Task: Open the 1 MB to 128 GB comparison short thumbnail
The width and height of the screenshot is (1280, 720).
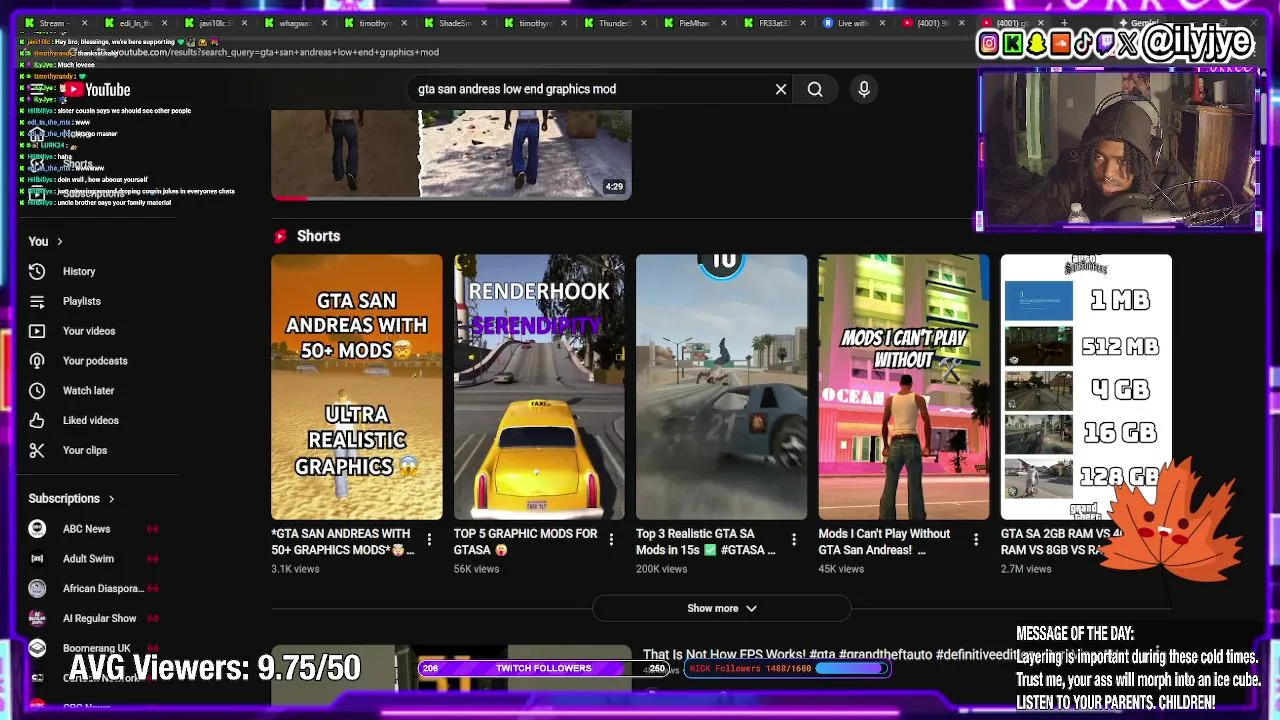Action: 1086,387
